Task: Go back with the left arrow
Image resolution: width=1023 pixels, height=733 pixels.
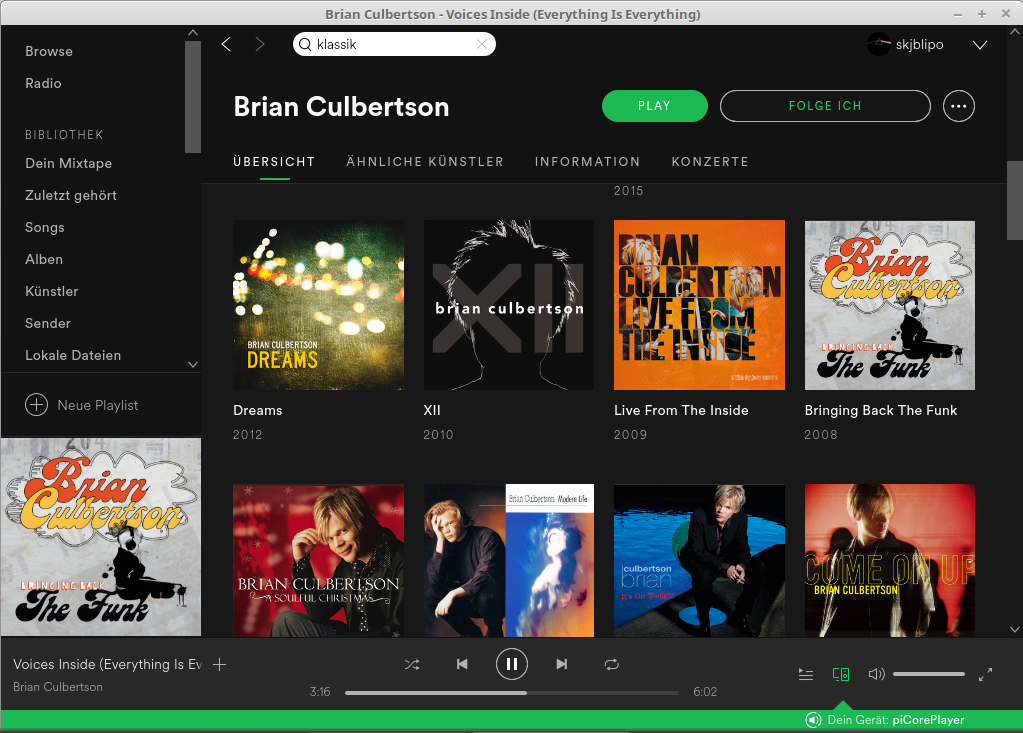Action: 226,44
